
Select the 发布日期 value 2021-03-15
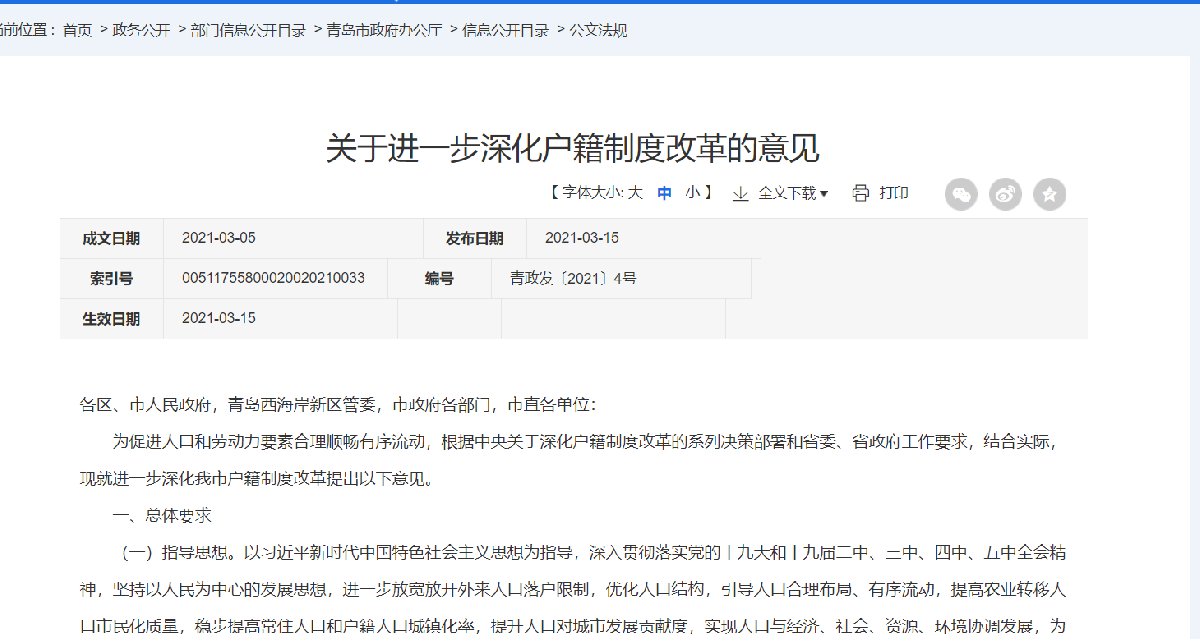coord(582,239)
